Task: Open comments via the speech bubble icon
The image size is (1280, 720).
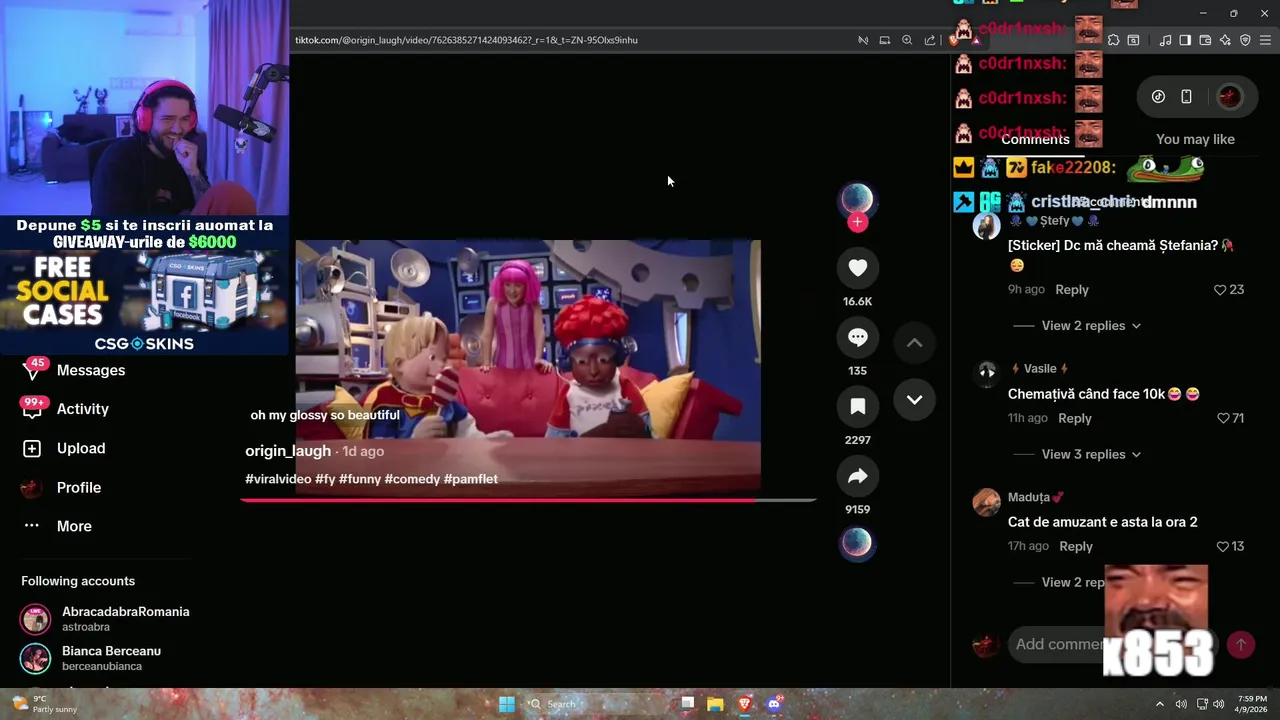Action: click(x=857, y=337)
